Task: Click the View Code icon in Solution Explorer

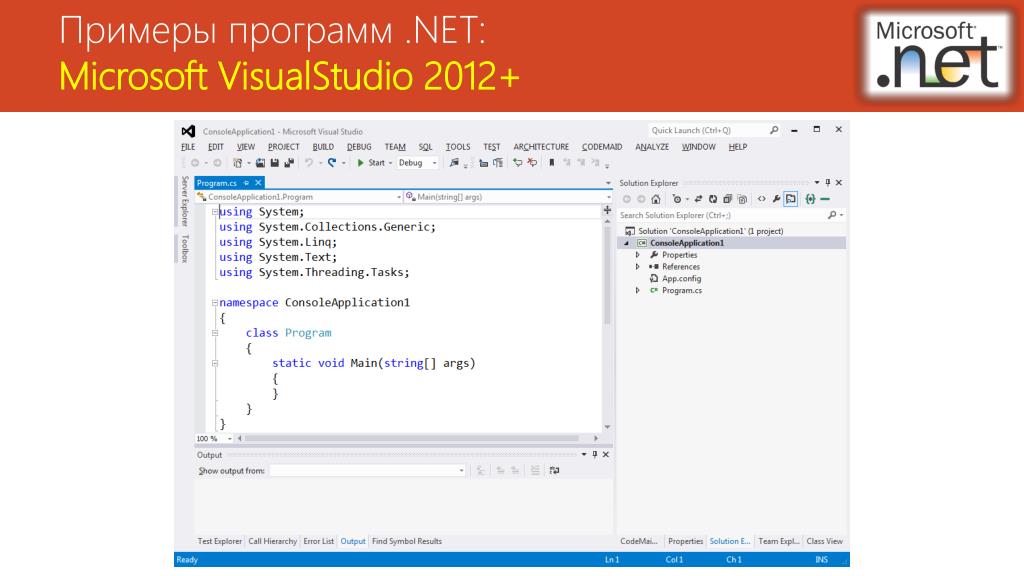Action: pyautogui.click(x=761, y=199)
